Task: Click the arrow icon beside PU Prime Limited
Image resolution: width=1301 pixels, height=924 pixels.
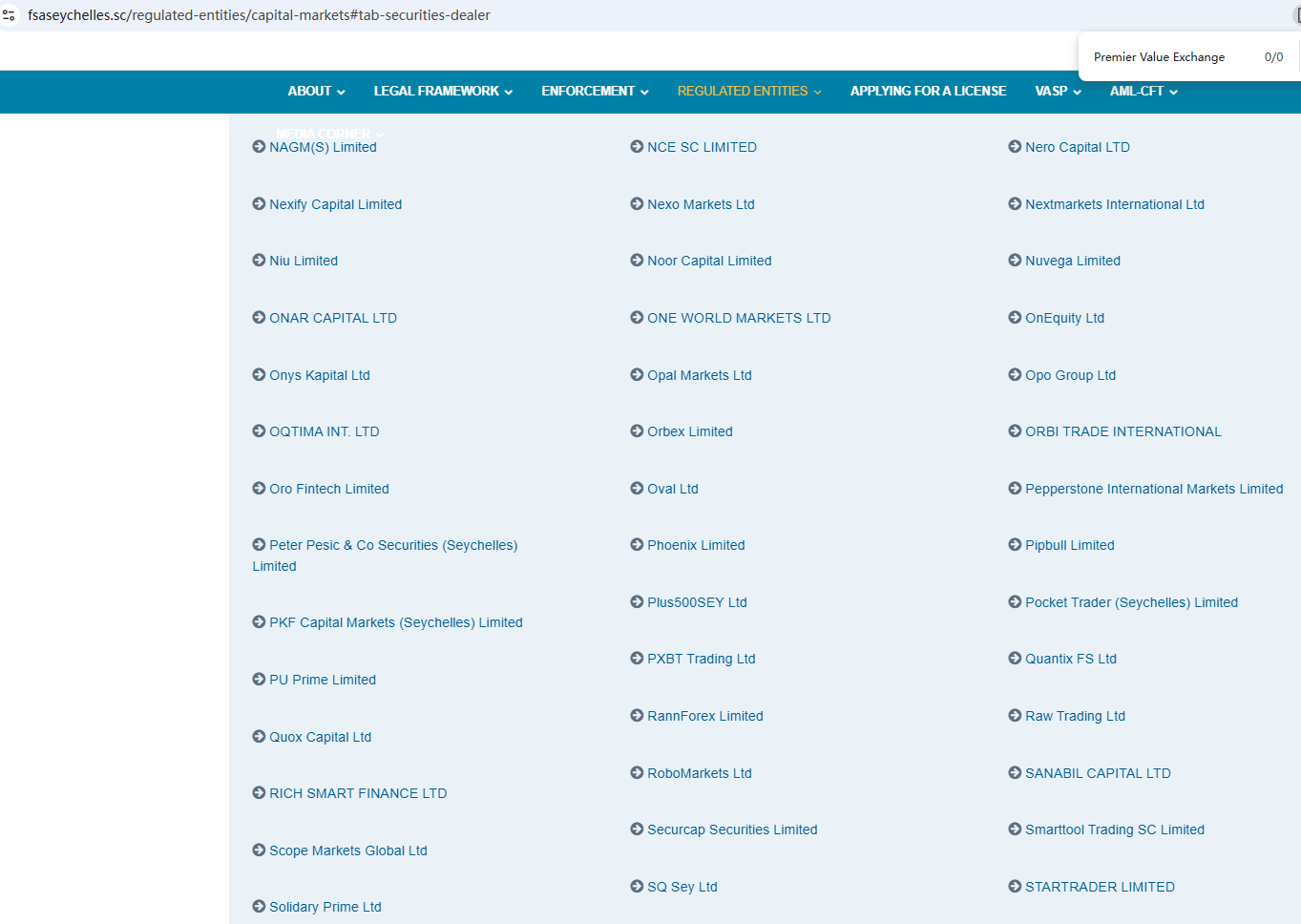Action: [x=259, y=679]
